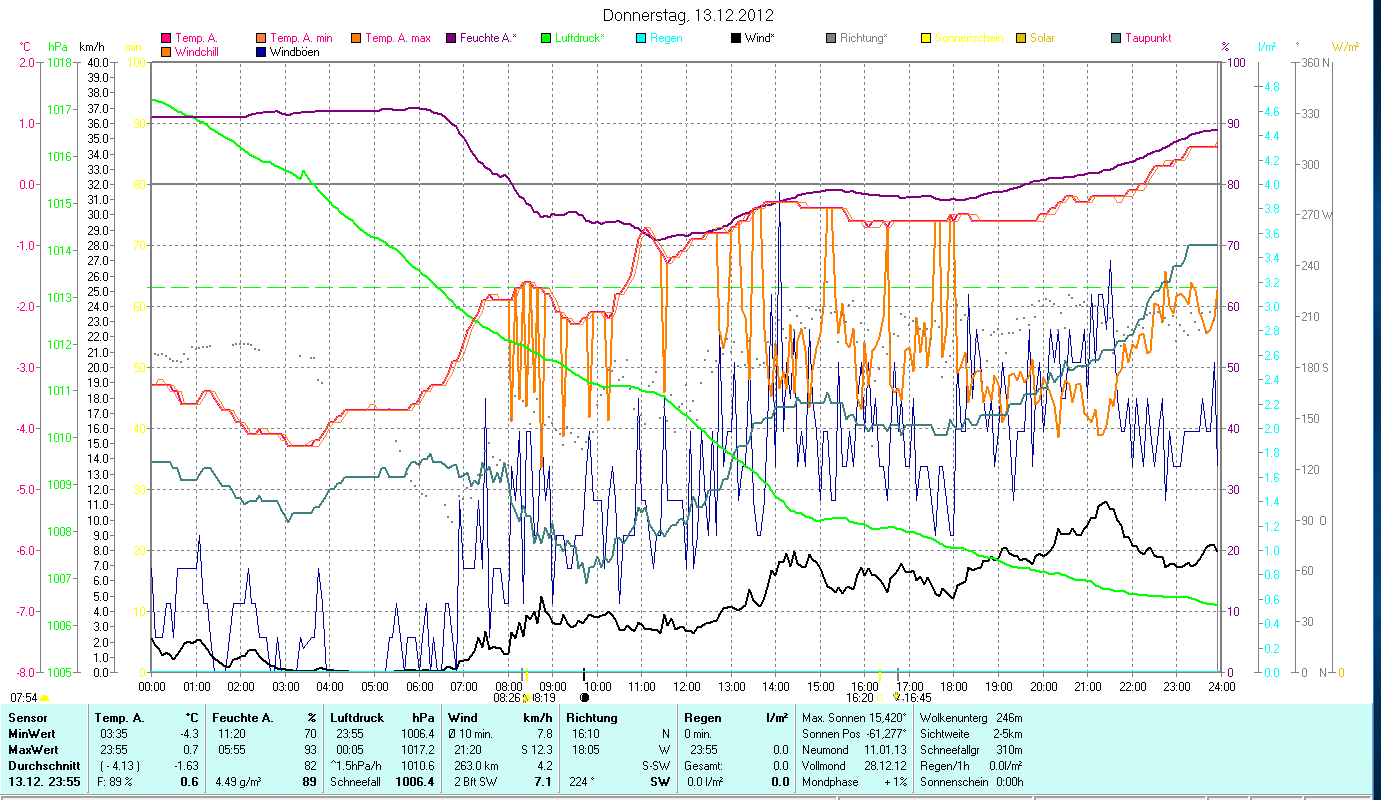Click the pink Temp. A. legend swatch
Screen dimensions: 1381x800
(x=166, y=38)
